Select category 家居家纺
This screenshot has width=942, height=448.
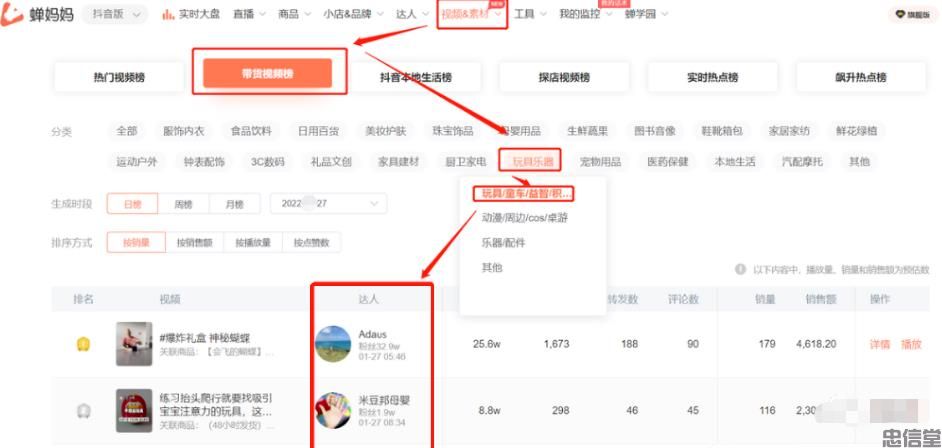(789, 131)
